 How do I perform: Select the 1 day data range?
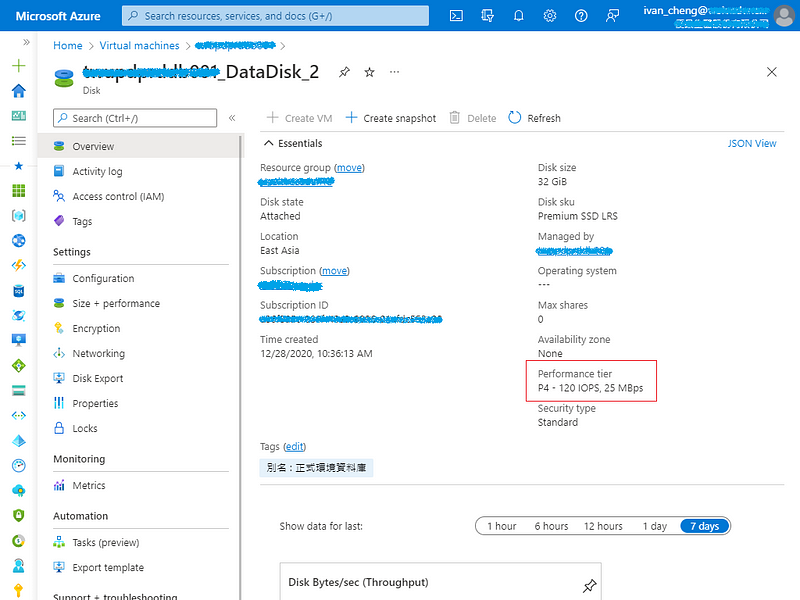[x=654, y=525]
